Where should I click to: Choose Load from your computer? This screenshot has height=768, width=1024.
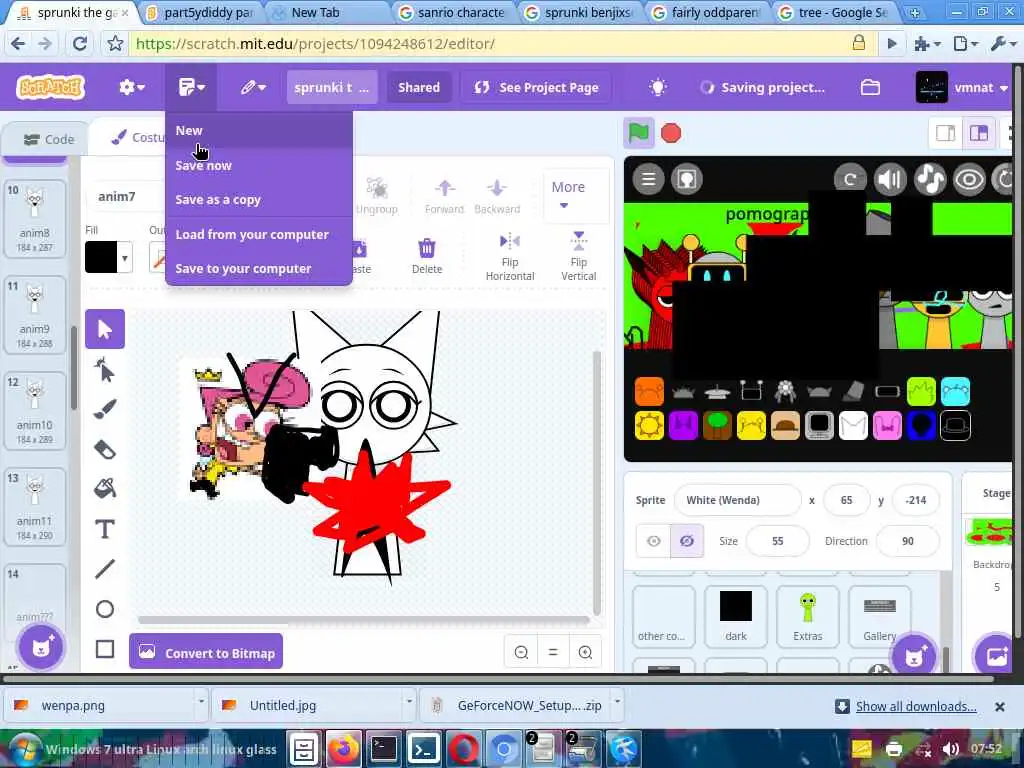[x=259, y=234]
